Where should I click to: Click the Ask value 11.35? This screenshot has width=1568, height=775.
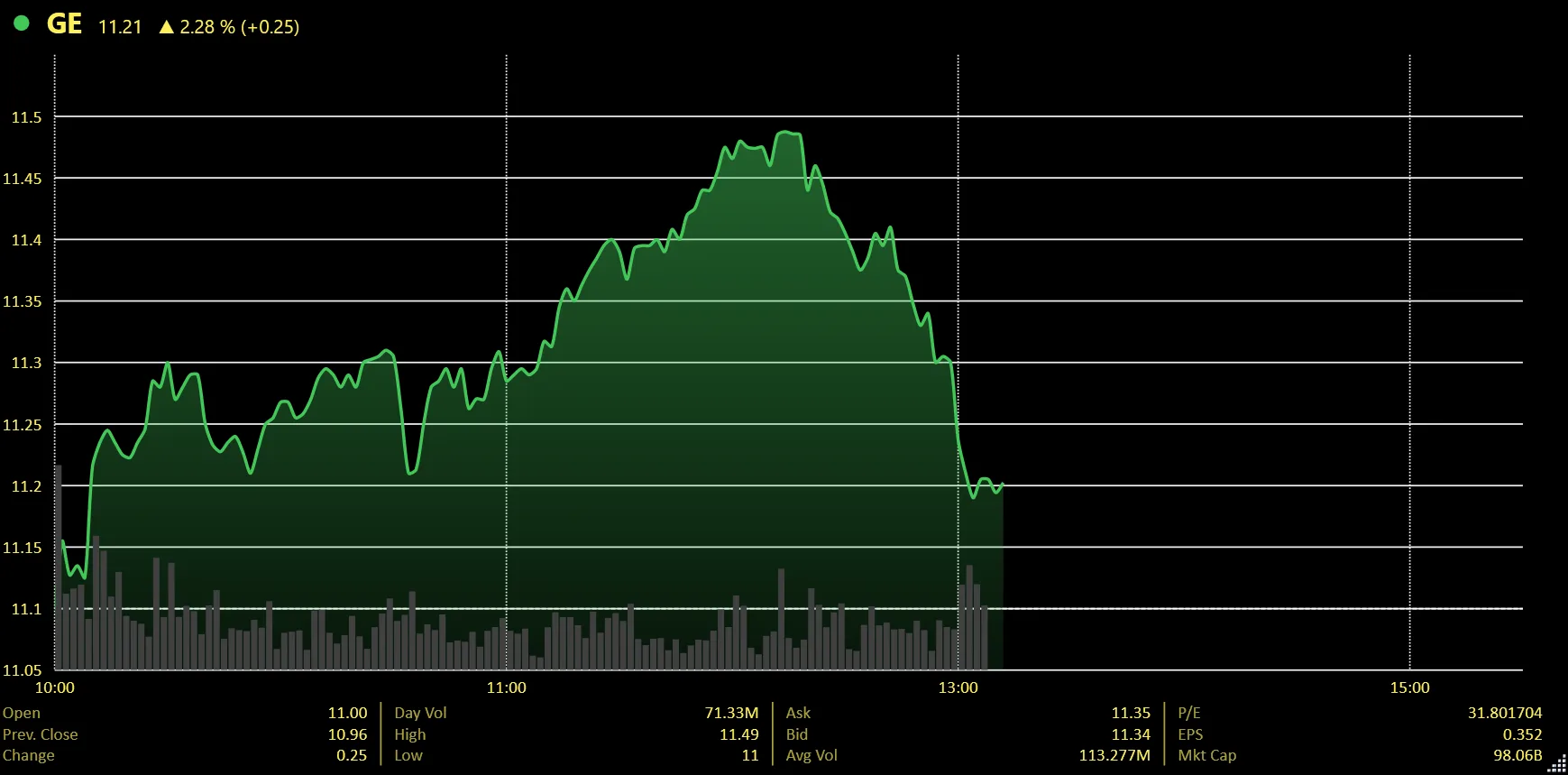pyautogui.click(x=1131, y=713)
